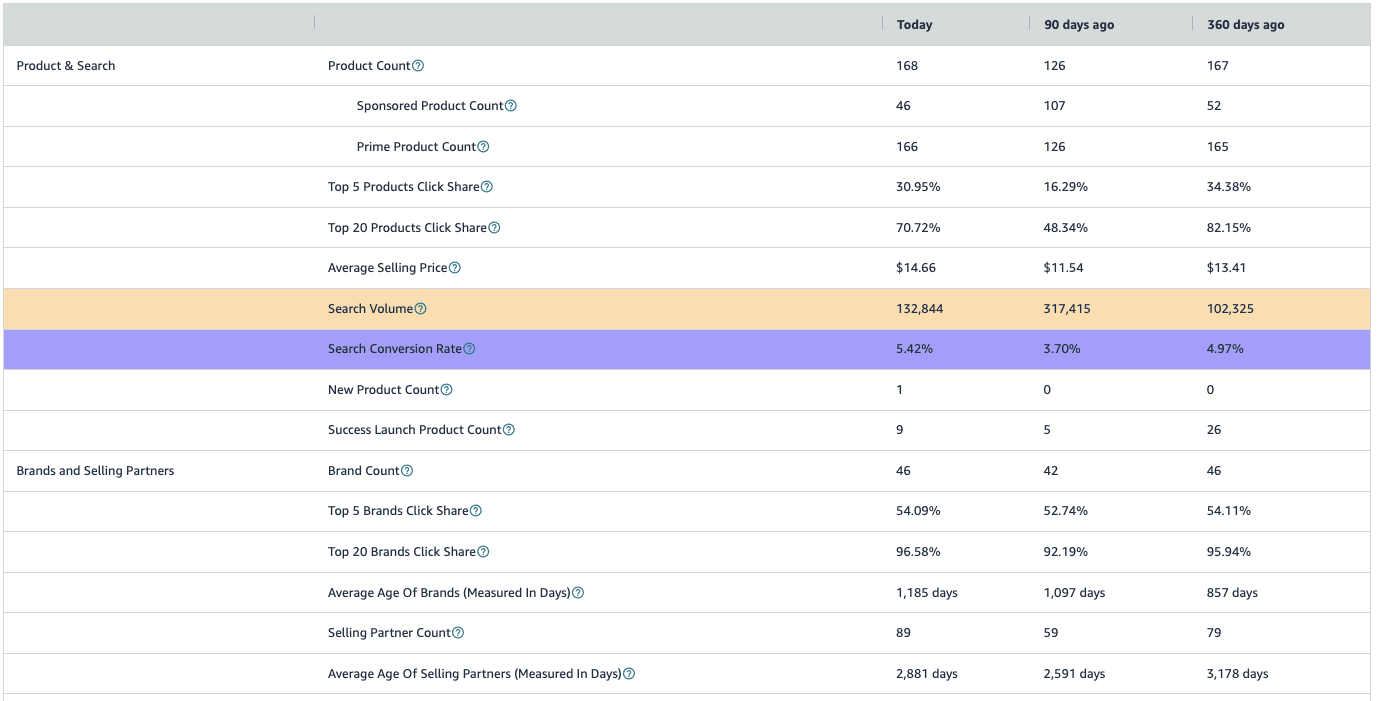The width and height of the screenshot is (1394, 701).
Task: Click help icon for Average Age Of Brands
Action: [578, 593]
